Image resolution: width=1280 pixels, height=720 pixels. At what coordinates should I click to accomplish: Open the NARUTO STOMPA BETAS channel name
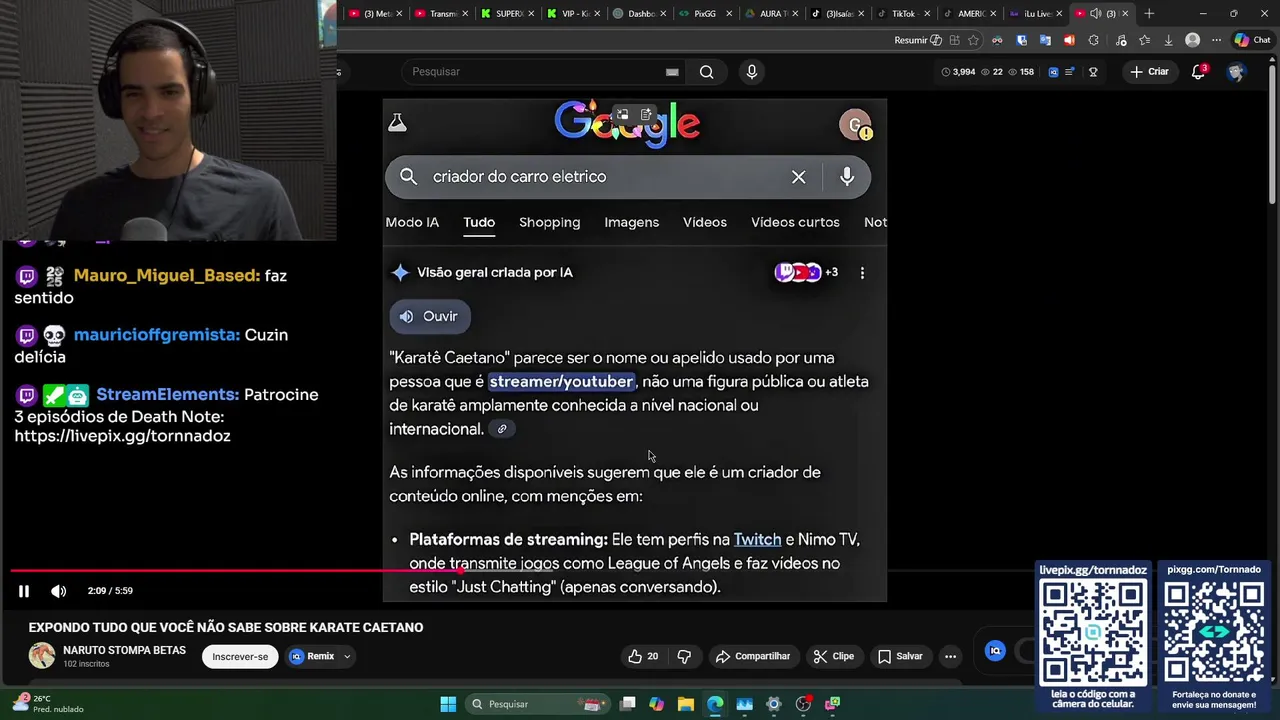pyautogui.click(x=124, y=650)
